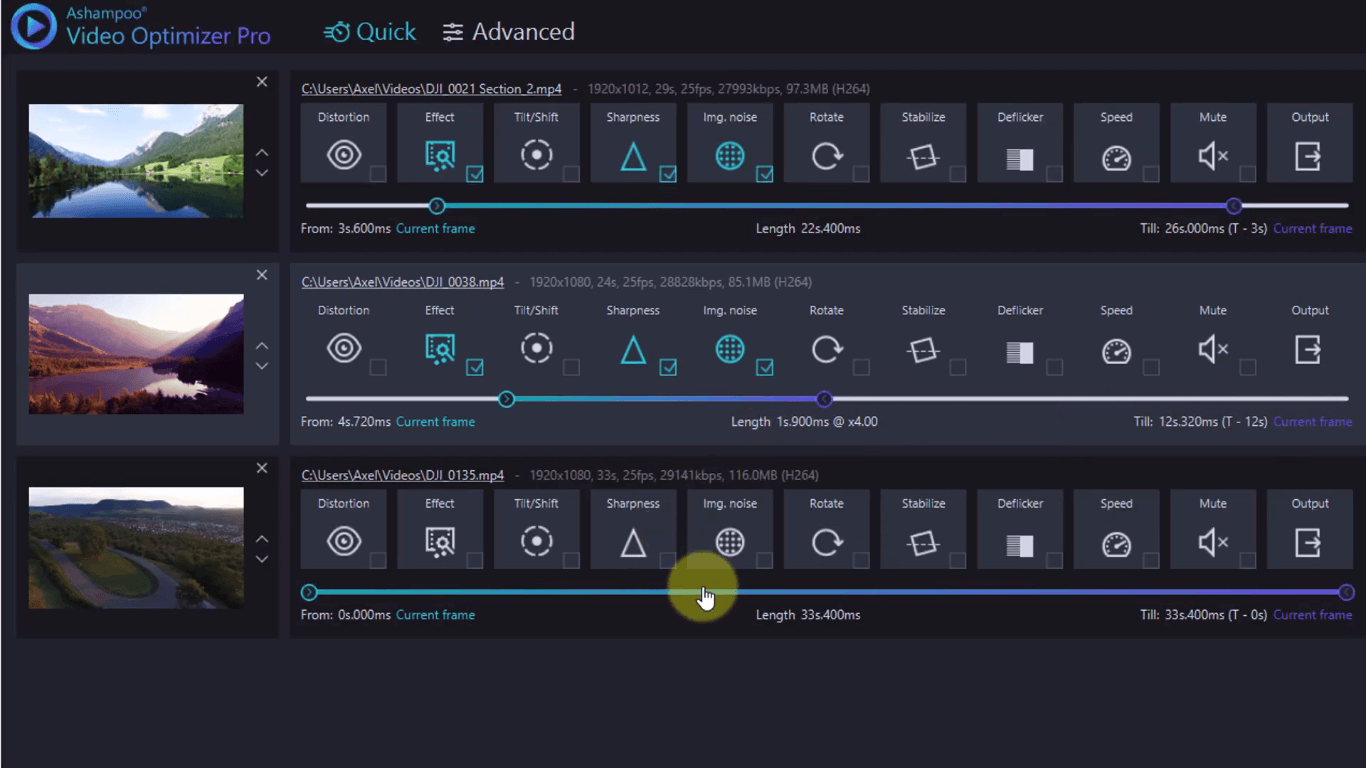
Task: Open the DJI_0038.mp4 file path link
Action: (x=403, y=282)
